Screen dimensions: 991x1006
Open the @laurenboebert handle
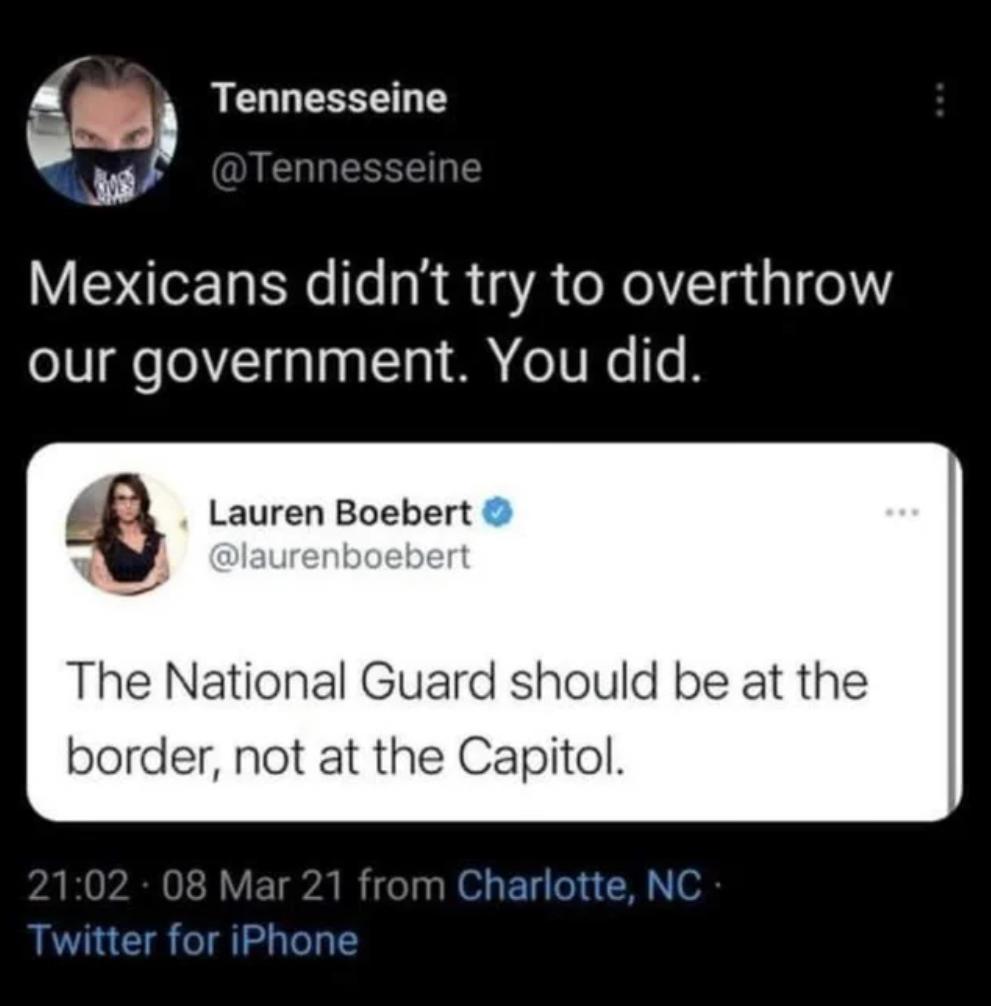click(x=339, y=556)
